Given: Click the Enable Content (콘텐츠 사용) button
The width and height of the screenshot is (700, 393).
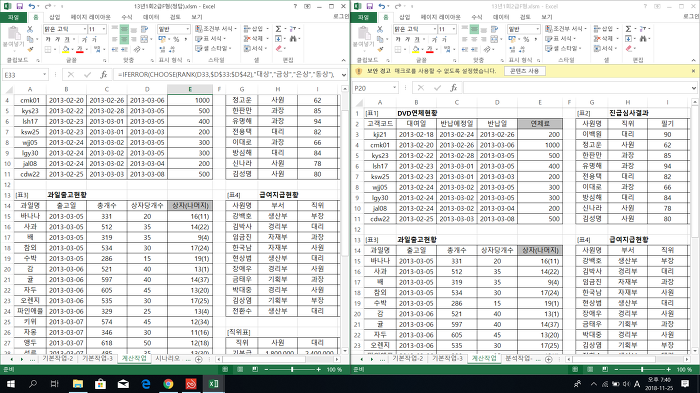Looking at the screenshot, I should pyautogui.click(x=525, y=71).
